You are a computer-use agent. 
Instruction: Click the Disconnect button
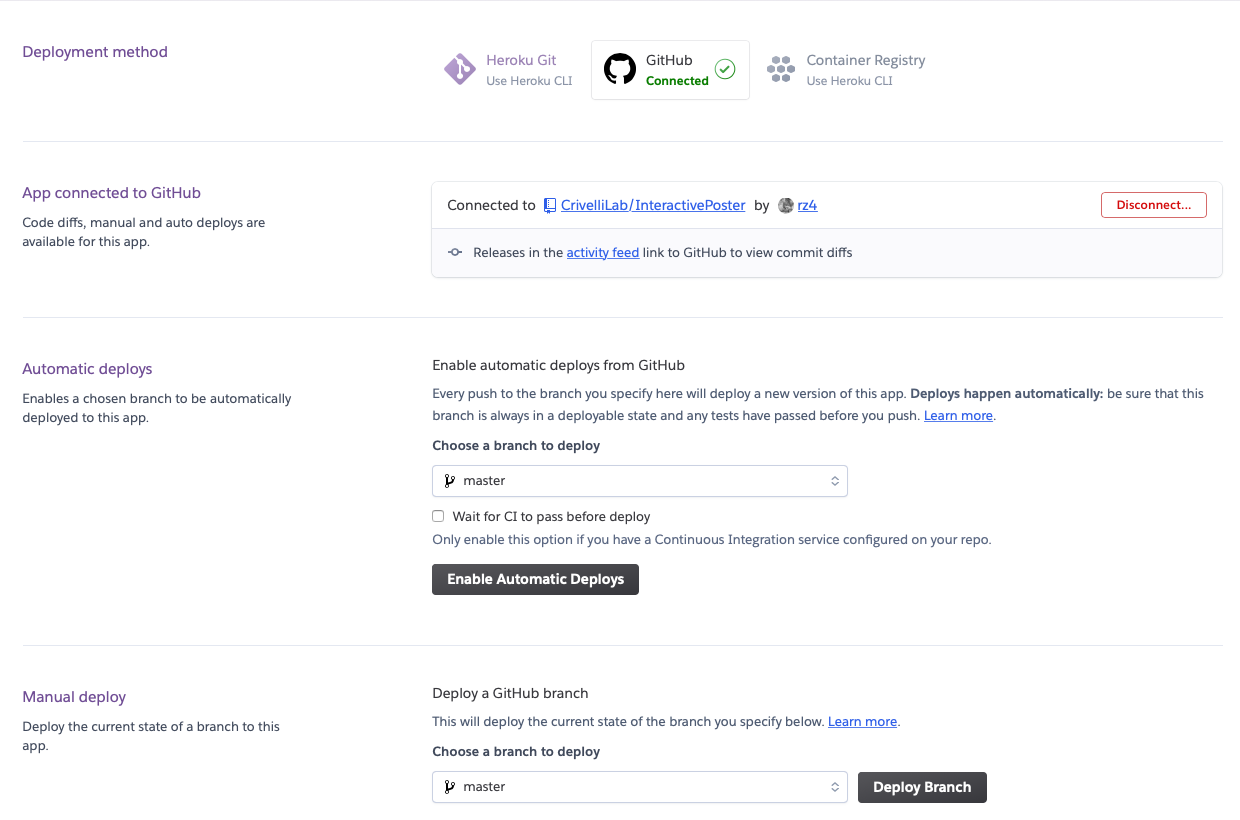click(1153, 205)
